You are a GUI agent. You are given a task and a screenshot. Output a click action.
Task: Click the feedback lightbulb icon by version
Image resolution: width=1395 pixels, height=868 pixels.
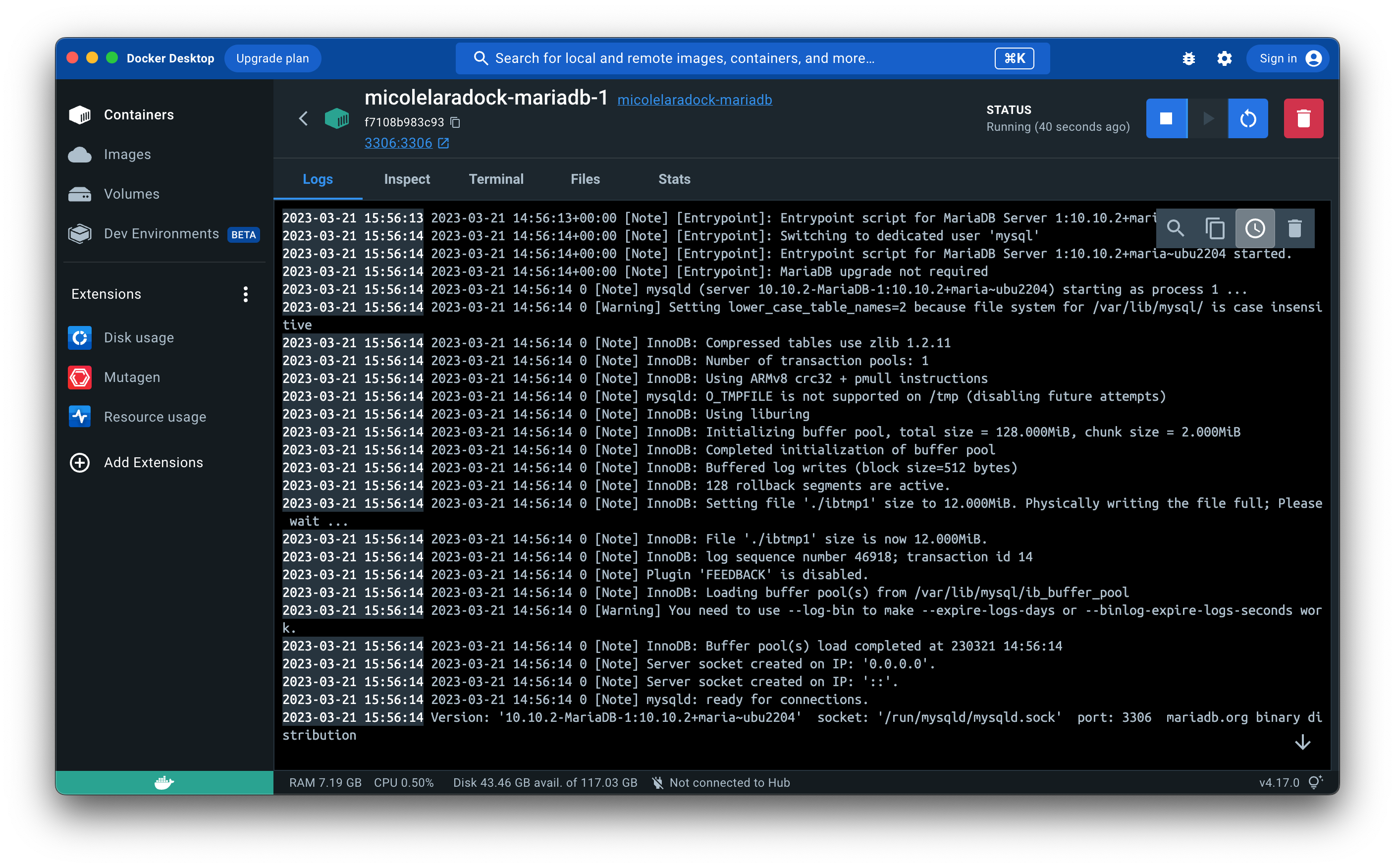point(1316,782)
